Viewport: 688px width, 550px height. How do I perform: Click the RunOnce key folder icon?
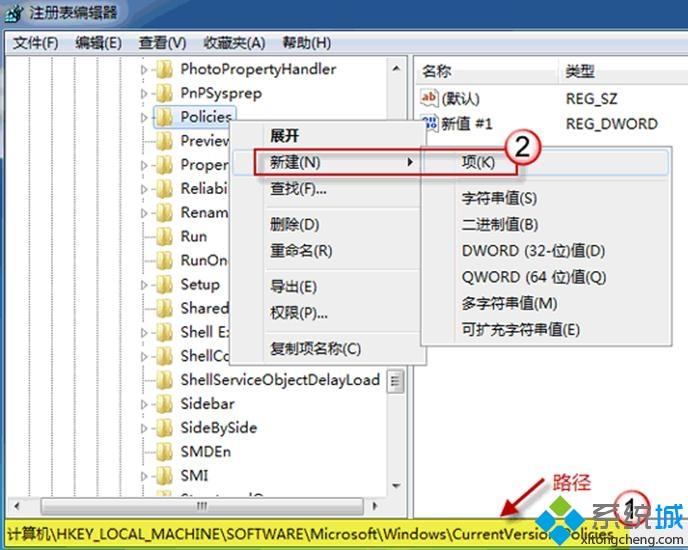164,260
